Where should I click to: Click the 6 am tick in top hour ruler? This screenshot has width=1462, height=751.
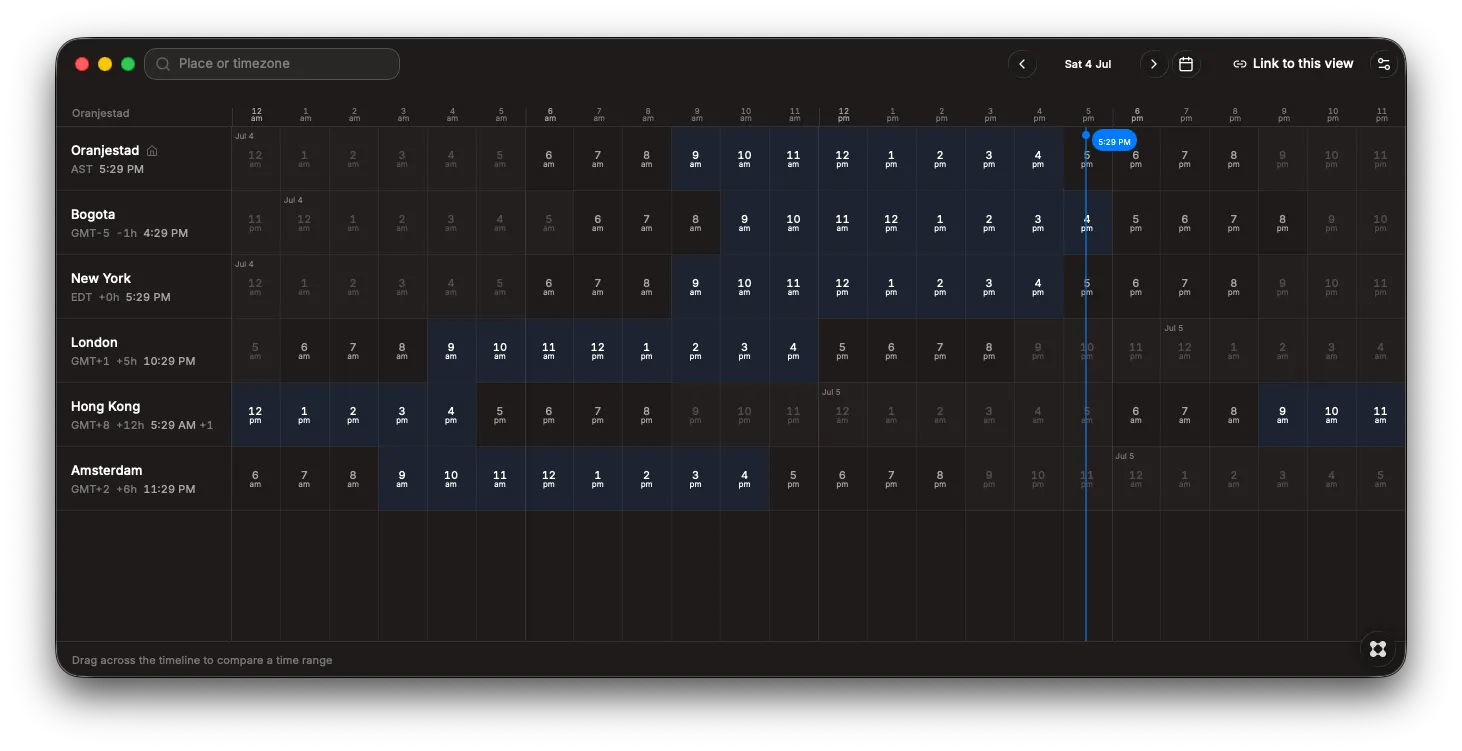pyautogui.click(x=550, y=115)
